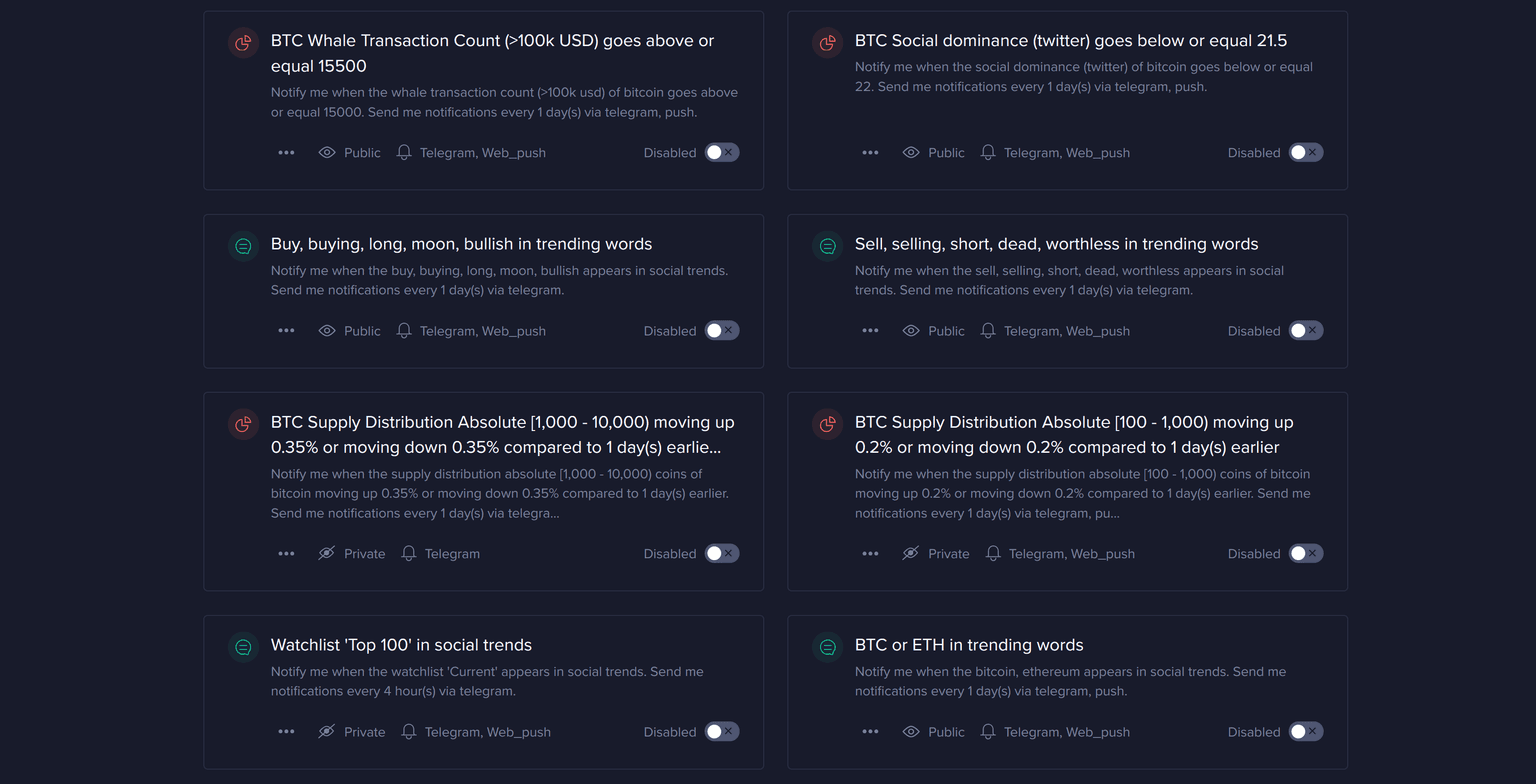
Task: Open the ellipsis menu on the Watchlist 'Top 100' card
Action: (x=286, y=732)
